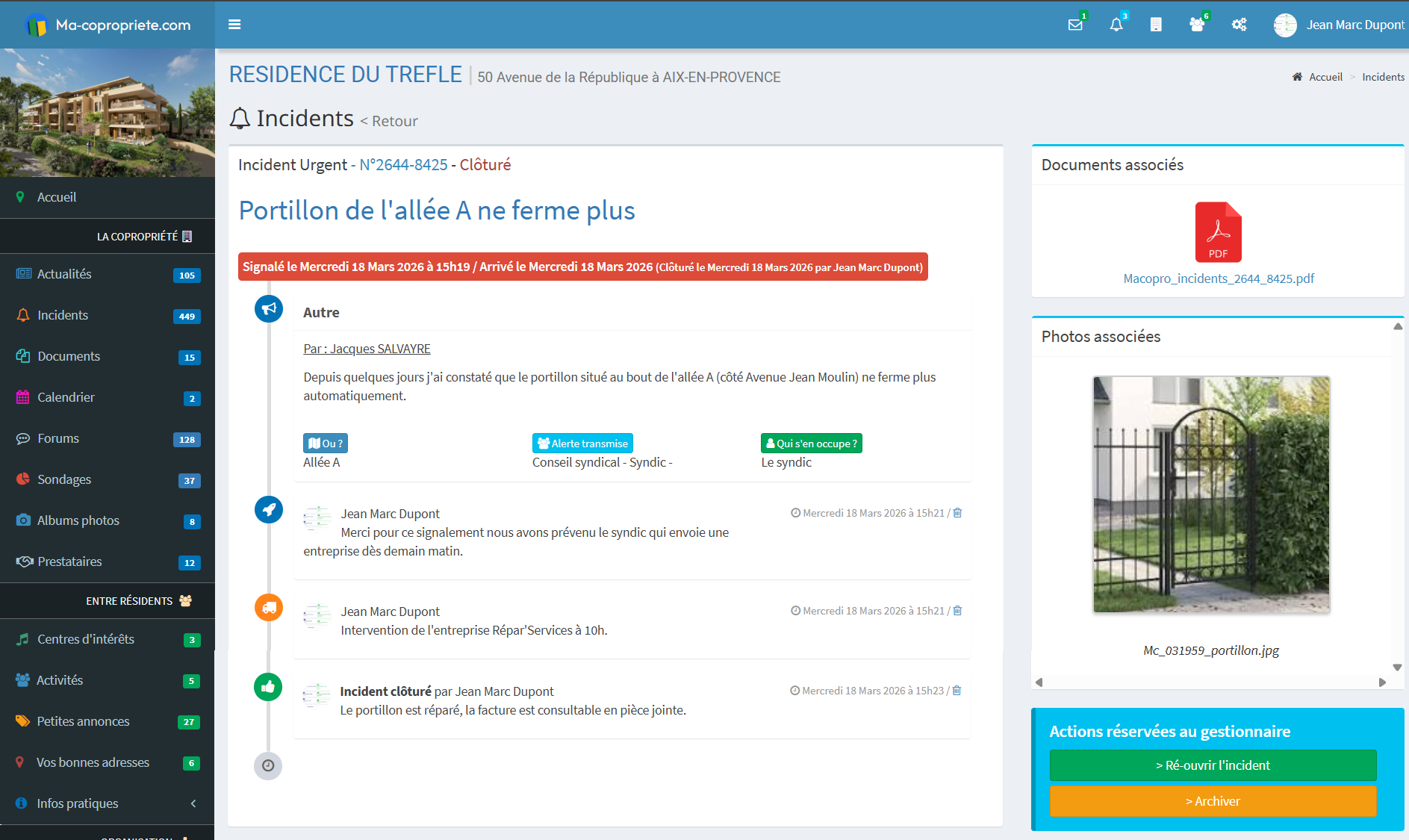
Task: Click the Retour link
Action: click(389, 121)
